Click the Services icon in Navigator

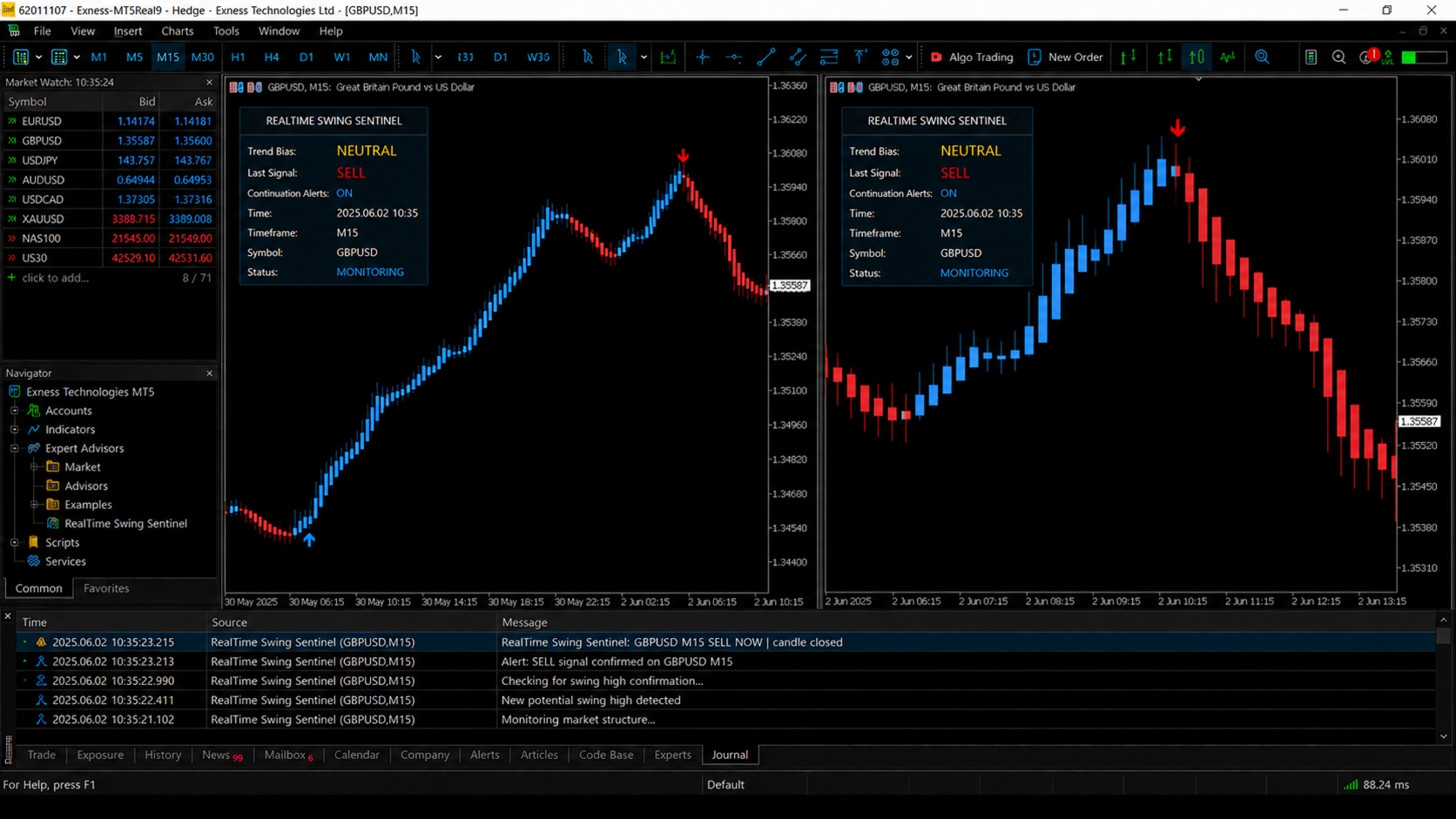[x=34, y=561]
